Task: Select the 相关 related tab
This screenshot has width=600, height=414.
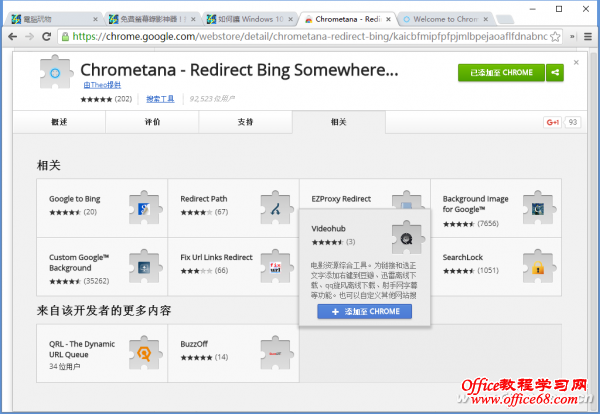Action: (x=339, y=122)
